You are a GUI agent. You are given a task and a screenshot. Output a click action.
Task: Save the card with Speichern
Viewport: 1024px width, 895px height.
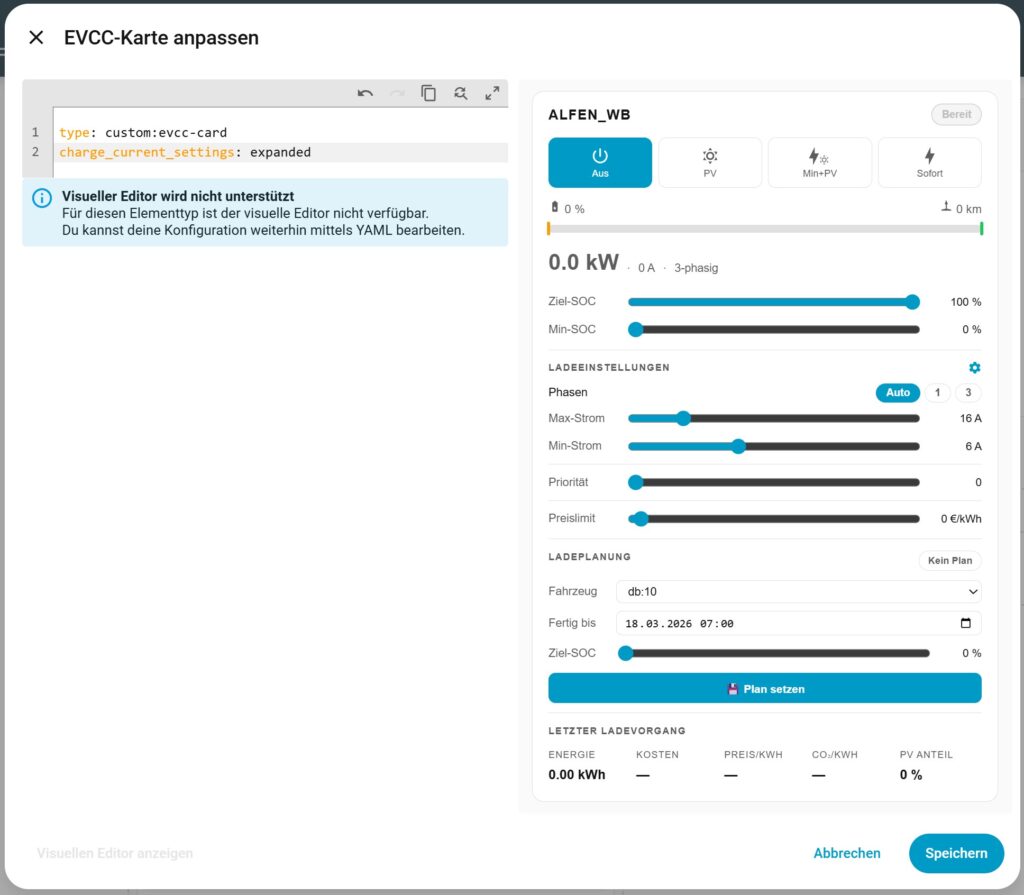[x=956, y=853]
